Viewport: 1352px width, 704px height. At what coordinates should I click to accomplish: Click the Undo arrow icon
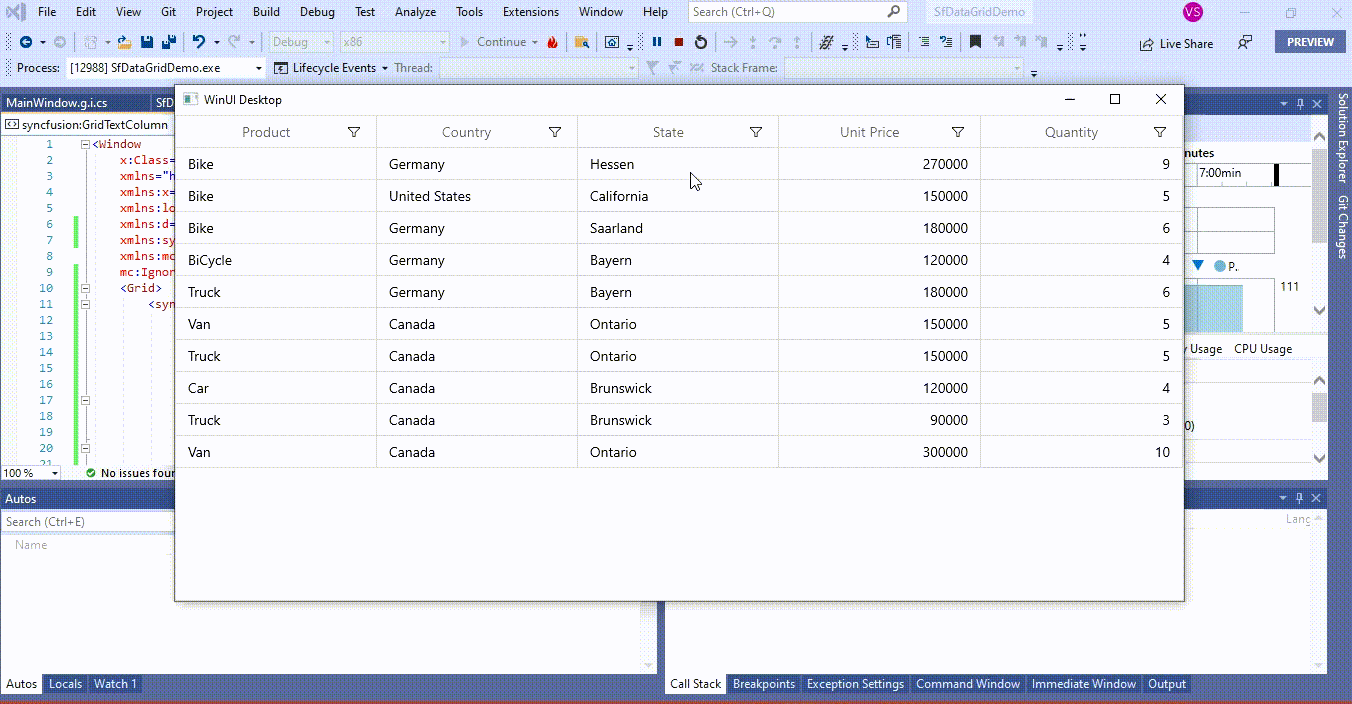[x=198, y=42]
